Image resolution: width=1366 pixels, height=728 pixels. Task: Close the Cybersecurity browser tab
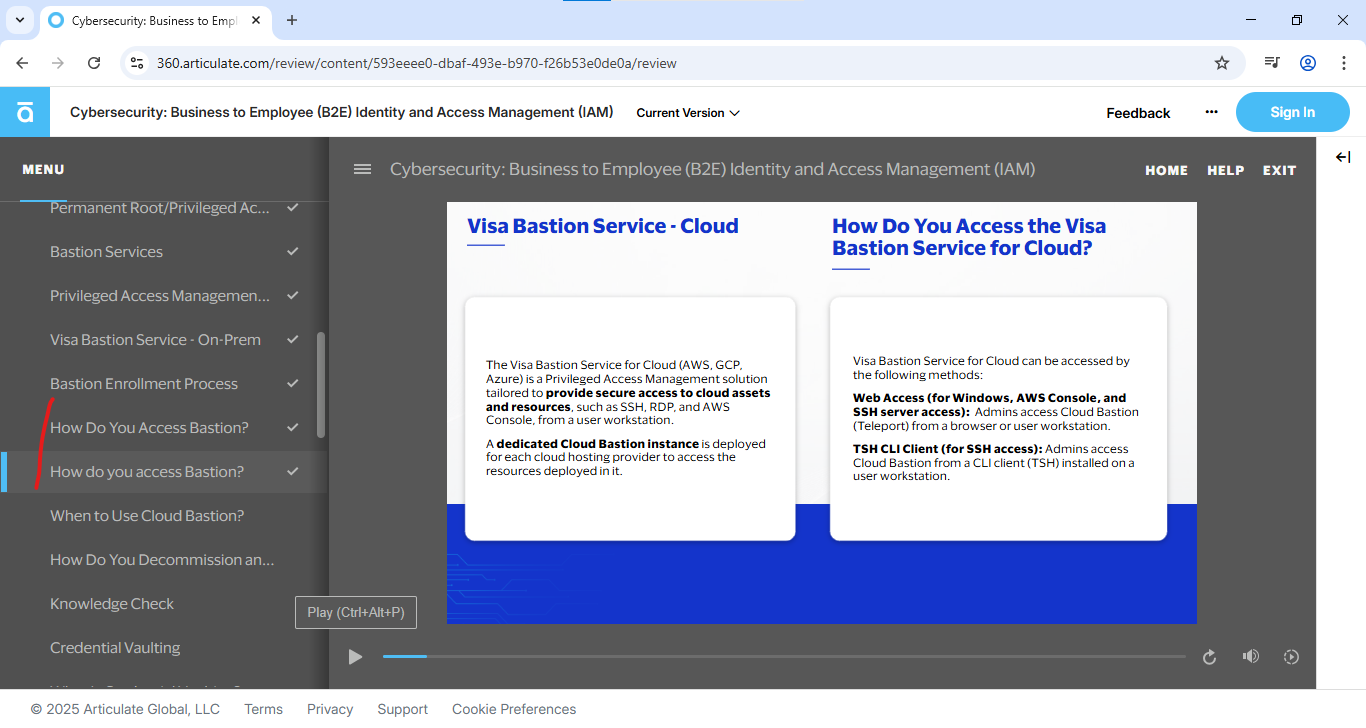click(254, 20)
